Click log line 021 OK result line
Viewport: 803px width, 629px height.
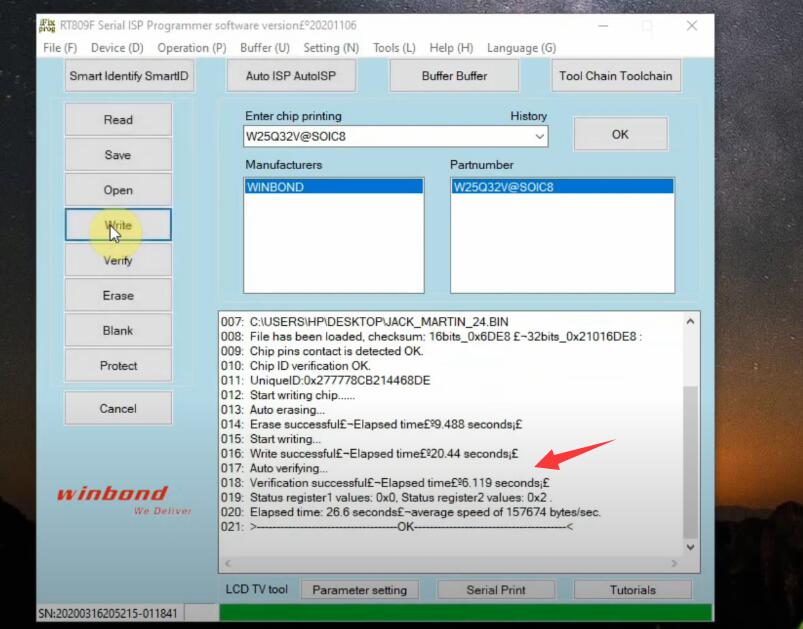pos(412,527)
